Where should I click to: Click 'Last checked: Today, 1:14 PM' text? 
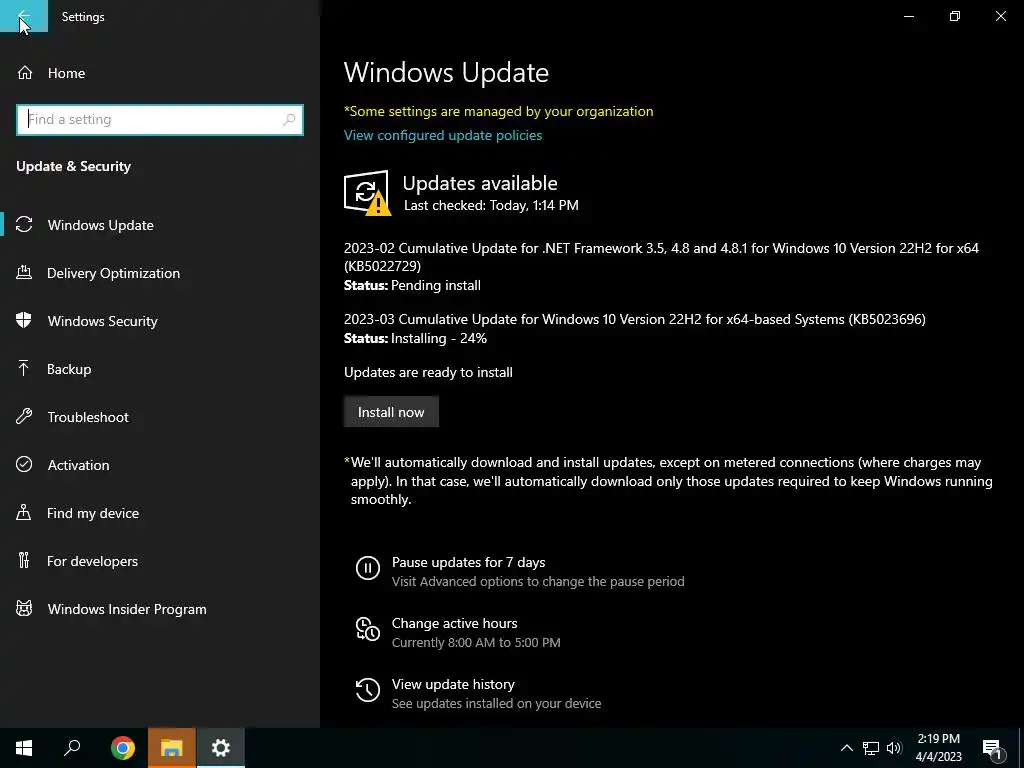click(x=491, y=205)
